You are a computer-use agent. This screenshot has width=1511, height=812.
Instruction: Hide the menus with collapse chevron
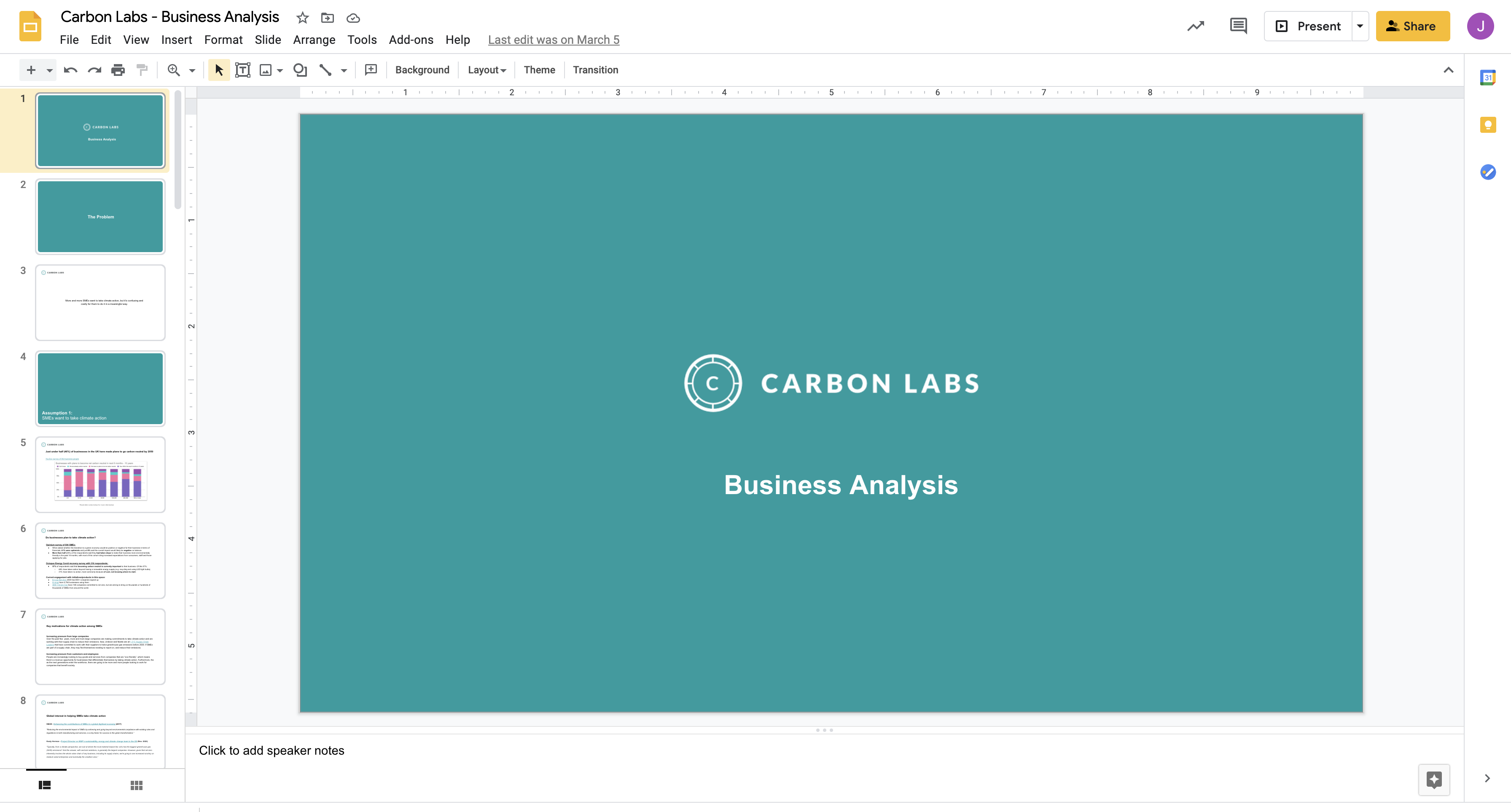point(1448,70)
